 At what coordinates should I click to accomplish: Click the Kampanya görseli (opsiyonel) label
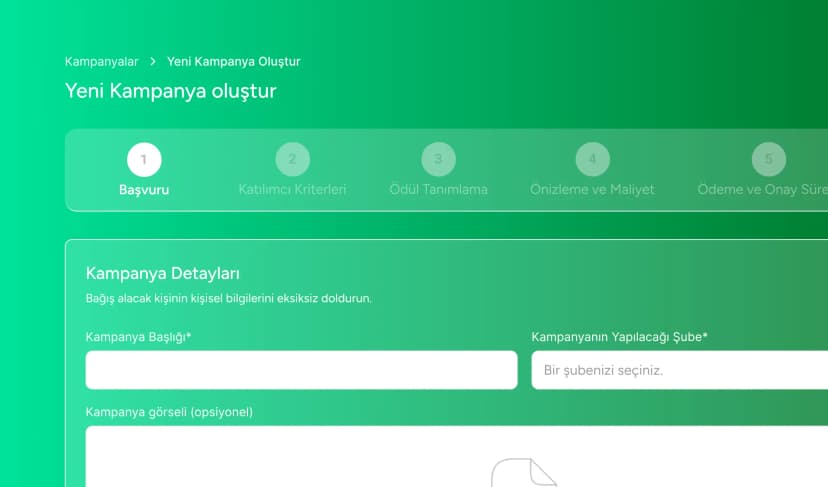pyautogui.click(x=169, y=412)
